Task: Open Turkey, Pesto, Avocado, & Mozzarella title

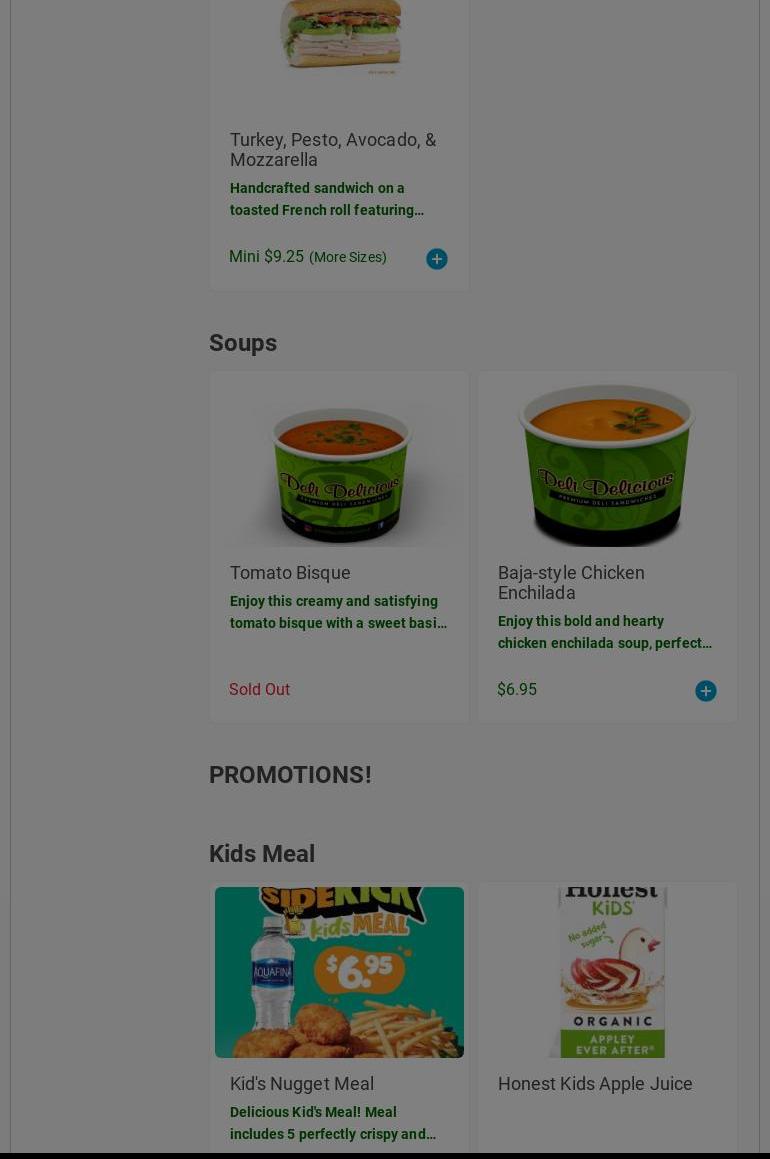Action: pos(333,149)
